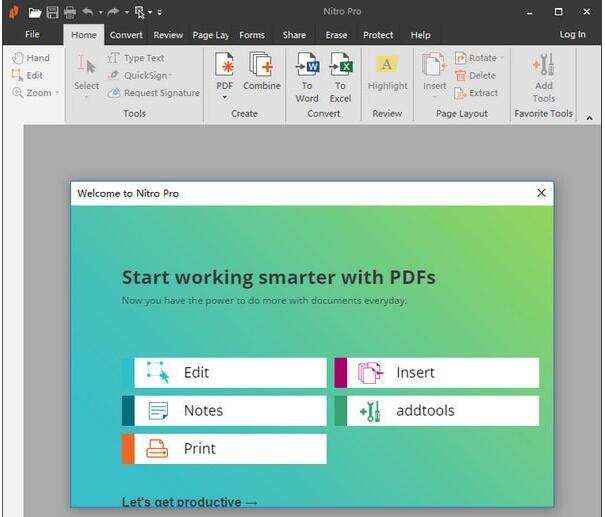Viewport: 605px width, 517px height.
Task: Expand the undo history dropdown arrow
Action: click(x=101, y=12)
